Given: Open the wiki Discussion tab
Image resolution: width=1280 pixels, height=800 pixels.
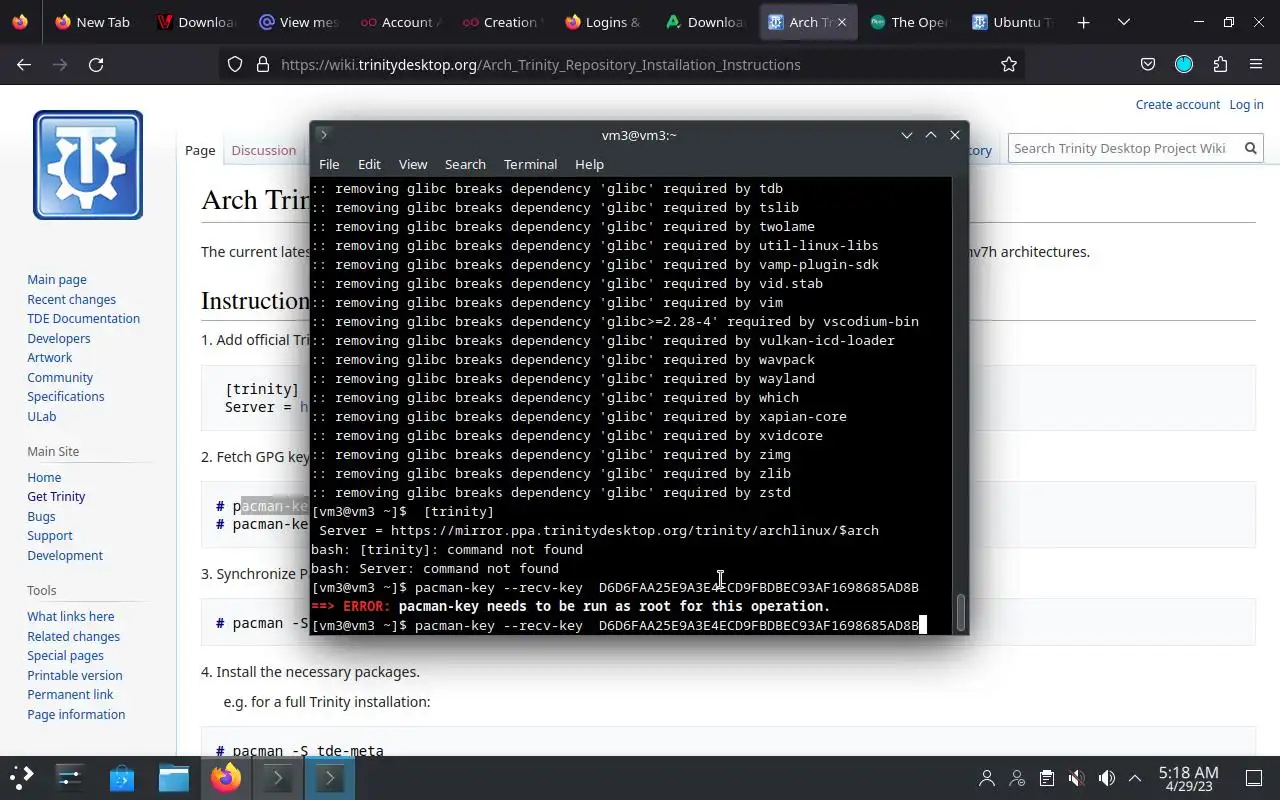Looking at the screenshot, I should [263, 150].
